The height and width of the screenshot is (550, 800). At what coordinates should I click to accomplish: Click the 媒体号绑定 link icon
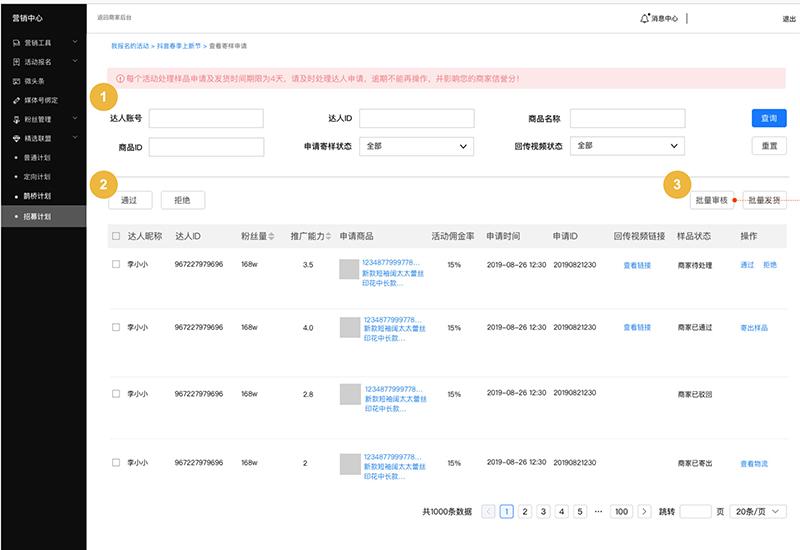point(16,100)
